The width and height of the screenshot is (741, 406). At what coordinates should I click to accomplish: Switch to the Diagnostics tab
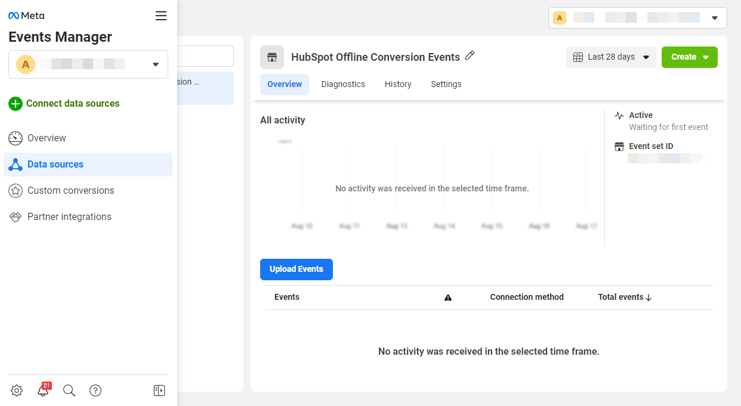pyautogui.click(x=343, y=84)
